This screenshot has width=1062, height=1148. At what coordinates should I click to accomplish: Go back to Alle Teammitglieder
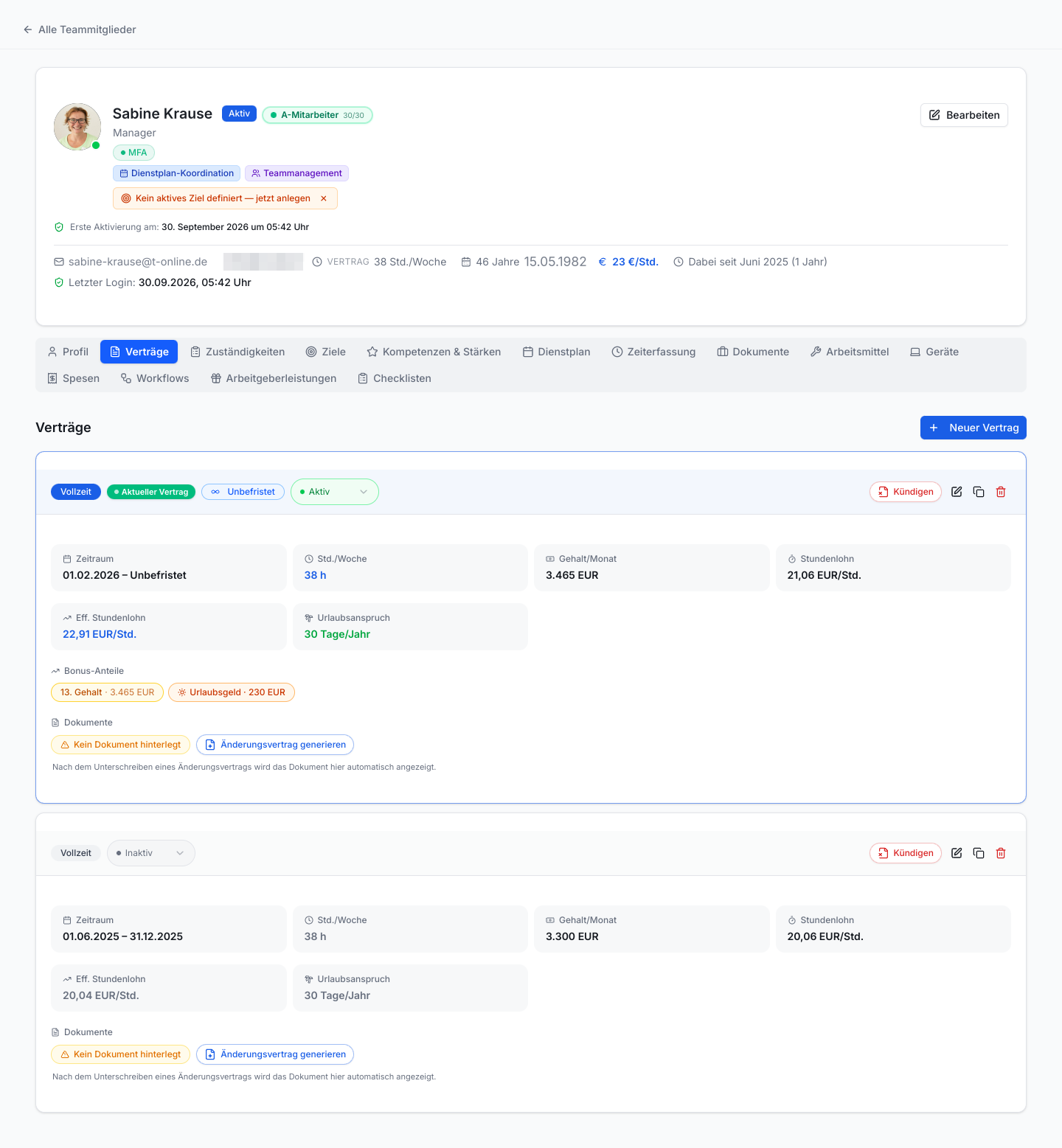tap(80, 29)
